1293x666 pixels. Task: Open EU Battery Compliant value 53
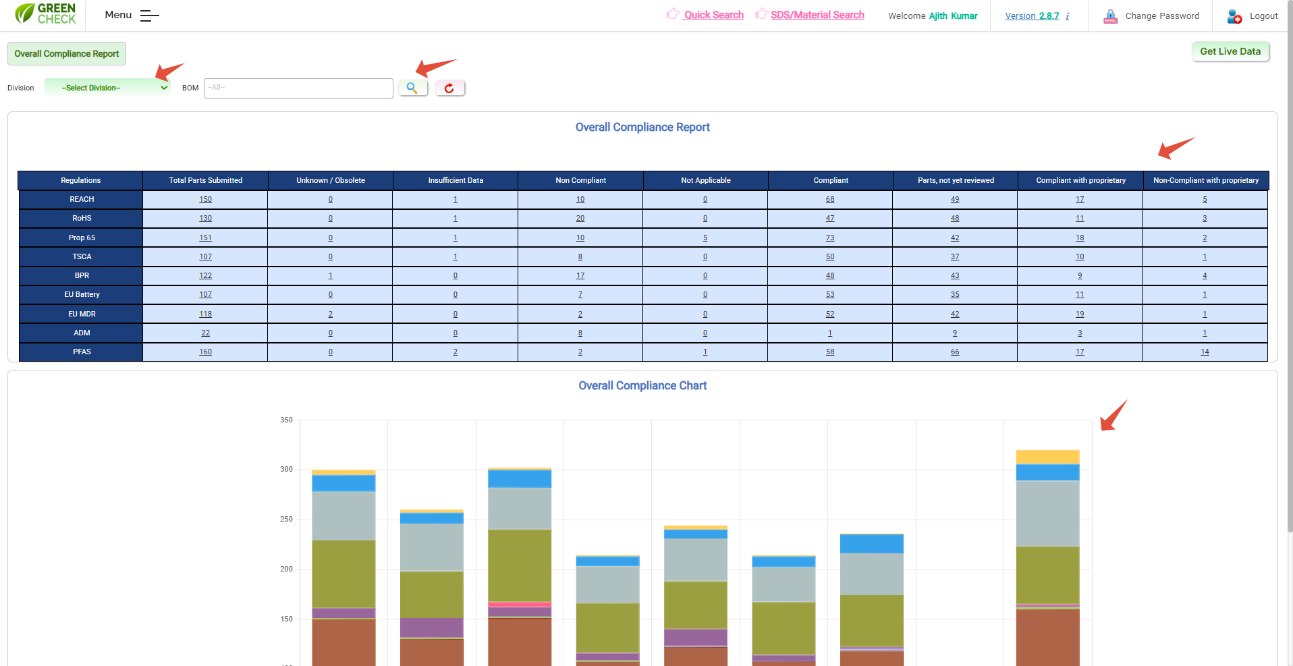pos(830,294)
